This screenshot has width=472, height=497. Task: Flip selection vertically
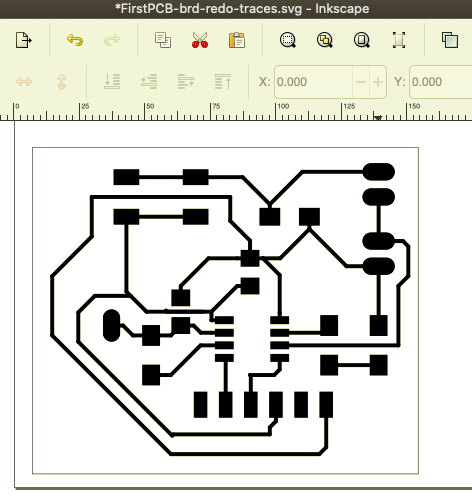pyautogui.click(x=61, y=82)
